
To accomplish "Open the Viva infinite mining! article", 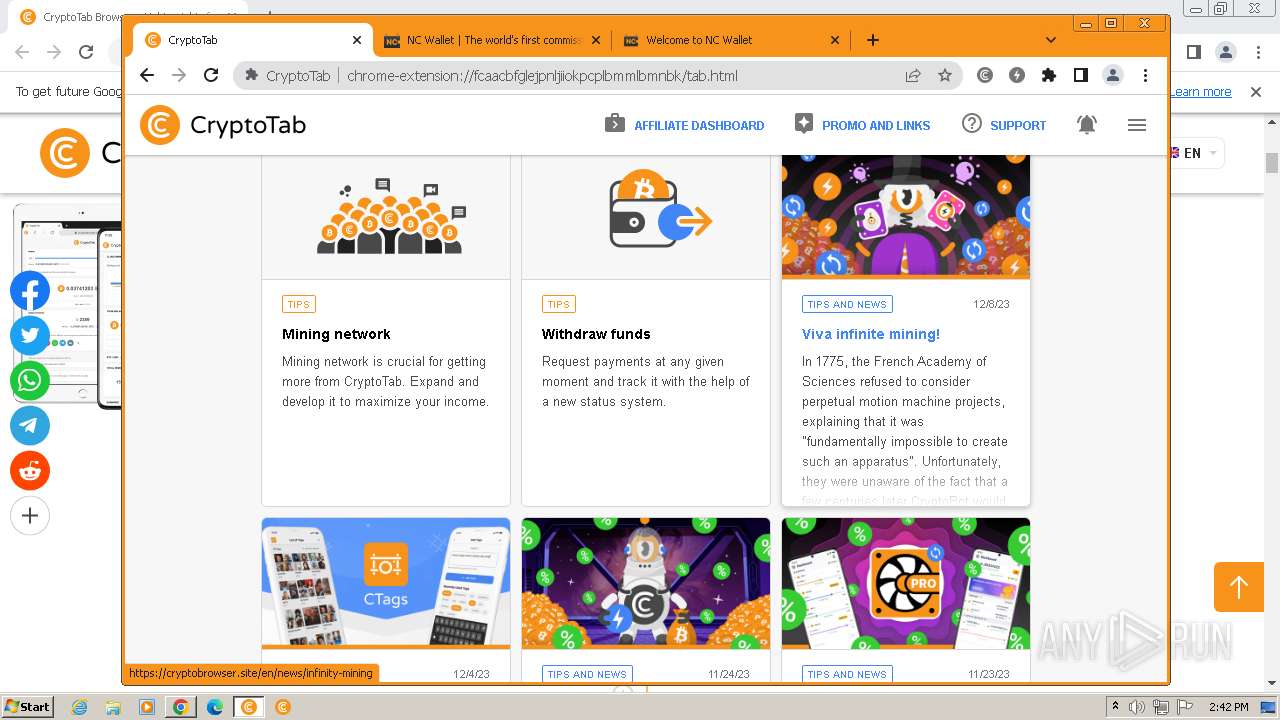I will point(871,334).
